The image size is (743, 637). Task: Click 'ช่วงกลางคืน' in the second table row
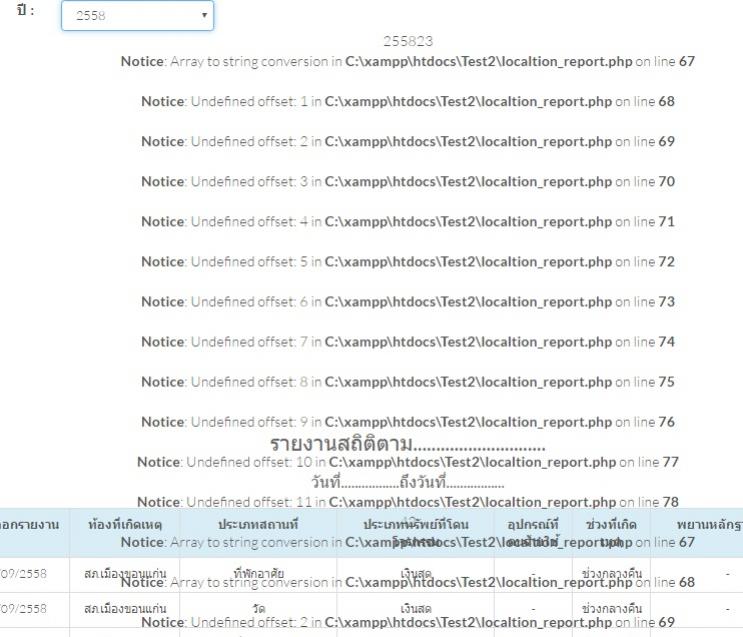click(612, 609)
